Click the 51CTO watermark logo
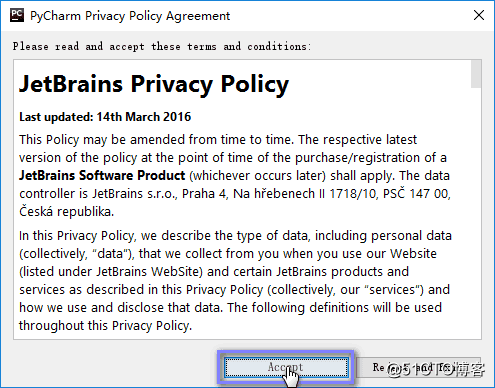495x388 pixels. (x=437, y=369)
